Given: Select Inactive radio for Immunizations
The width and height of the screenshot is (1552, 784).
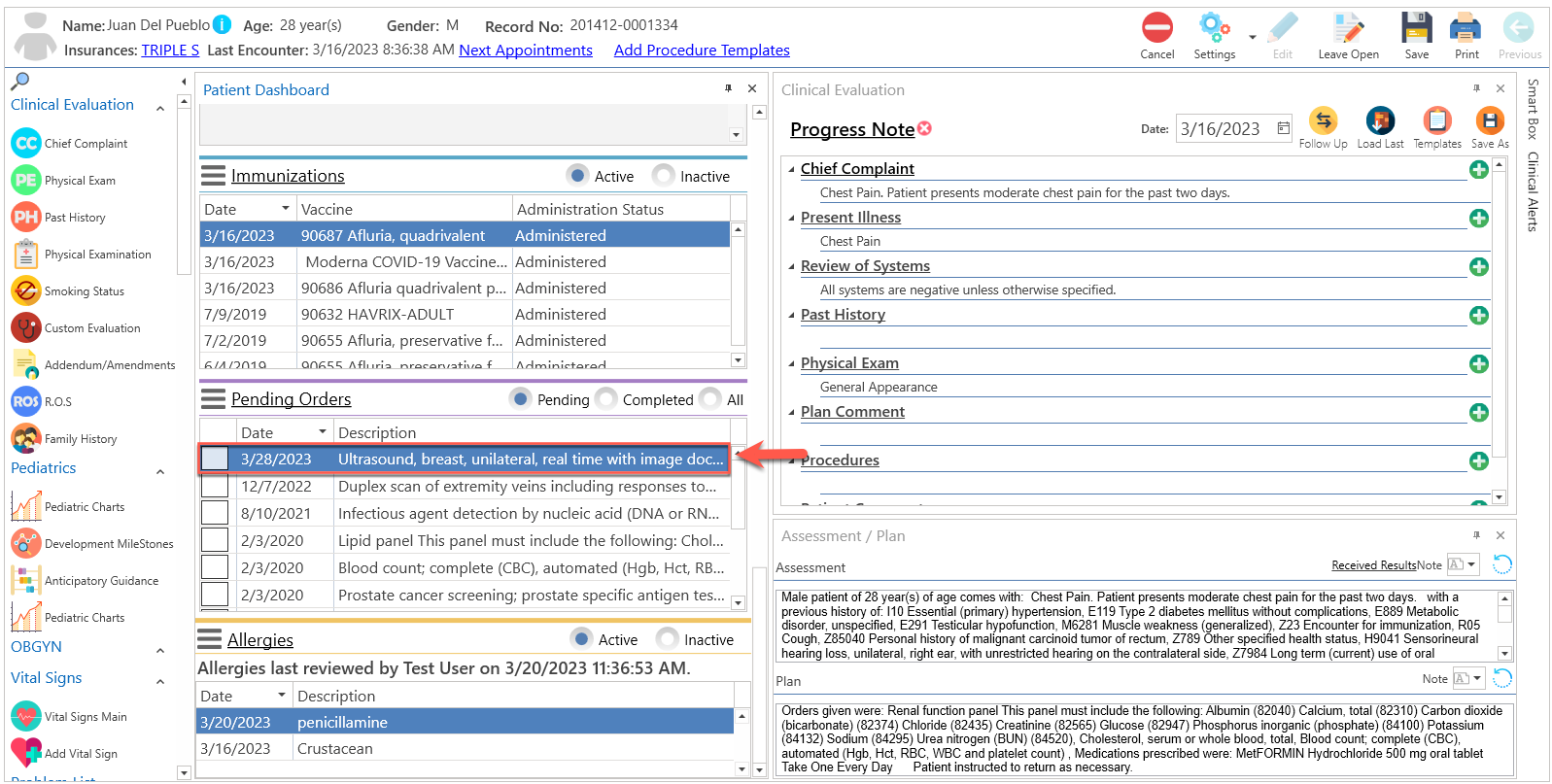Looking at the screenshot, I should (664, 176).
